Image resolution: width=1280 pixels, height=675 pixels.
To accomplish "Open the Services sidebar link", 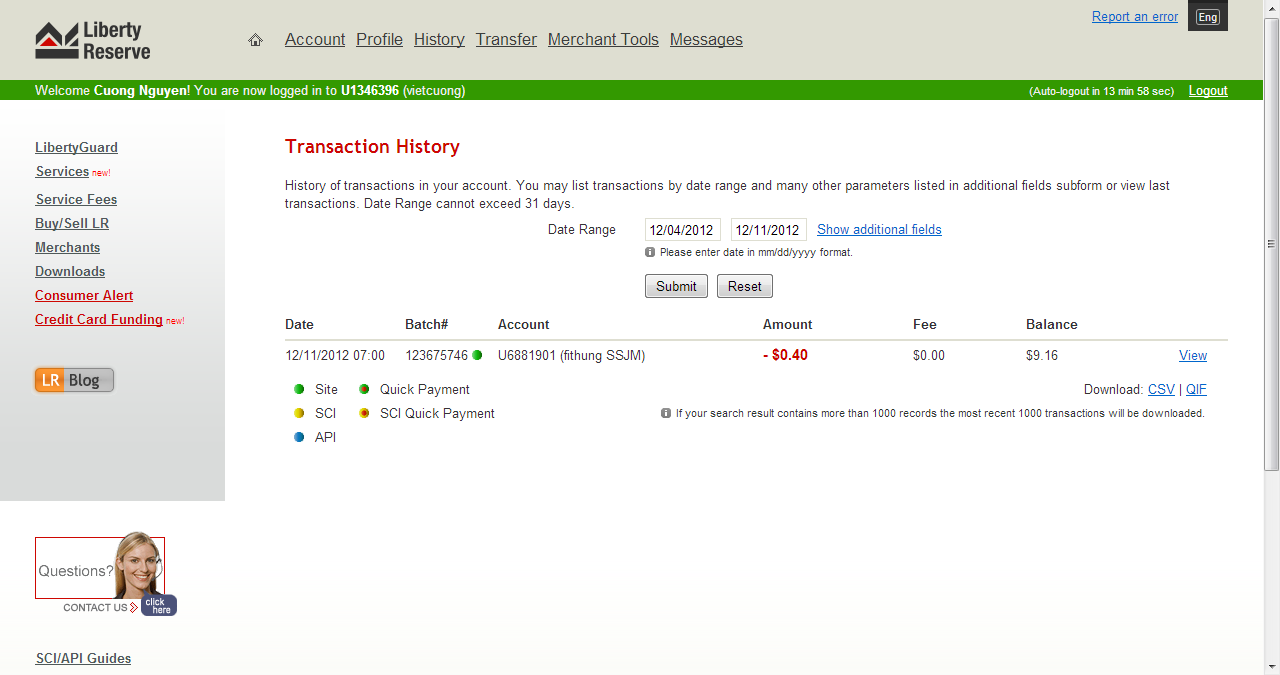I will (x=62, y=171).
